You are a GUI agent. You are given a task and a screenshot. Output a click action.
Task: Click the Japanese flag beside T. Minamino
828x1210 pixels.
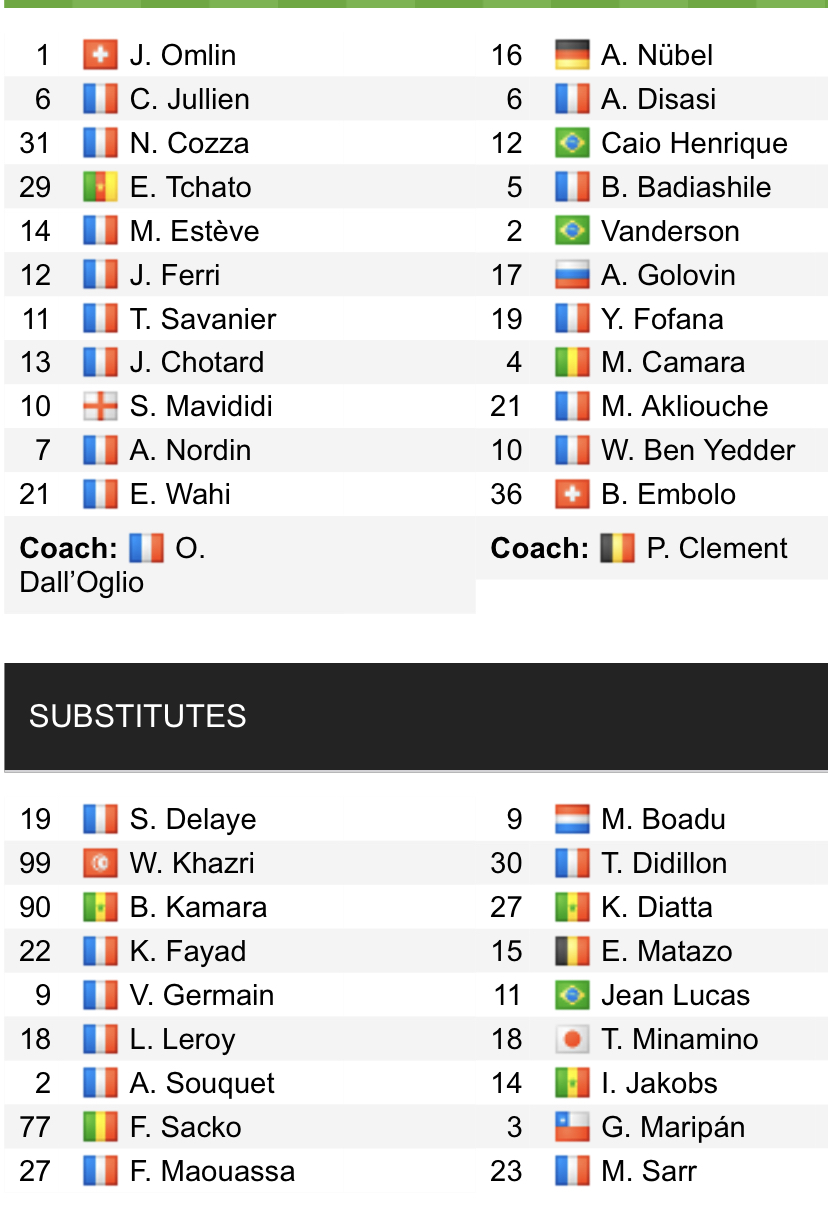click(x=572, y=1039)
